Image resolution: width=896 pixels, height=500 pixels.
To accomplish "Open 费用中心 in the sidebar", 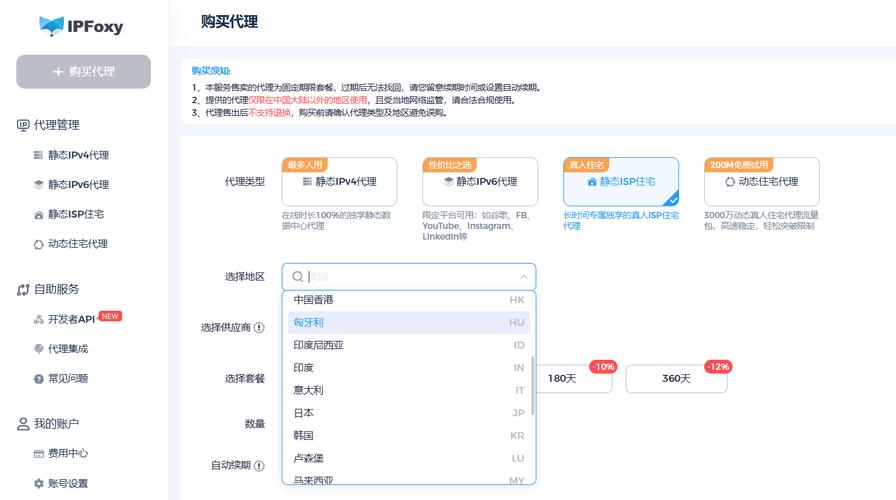I will (68, 453).
